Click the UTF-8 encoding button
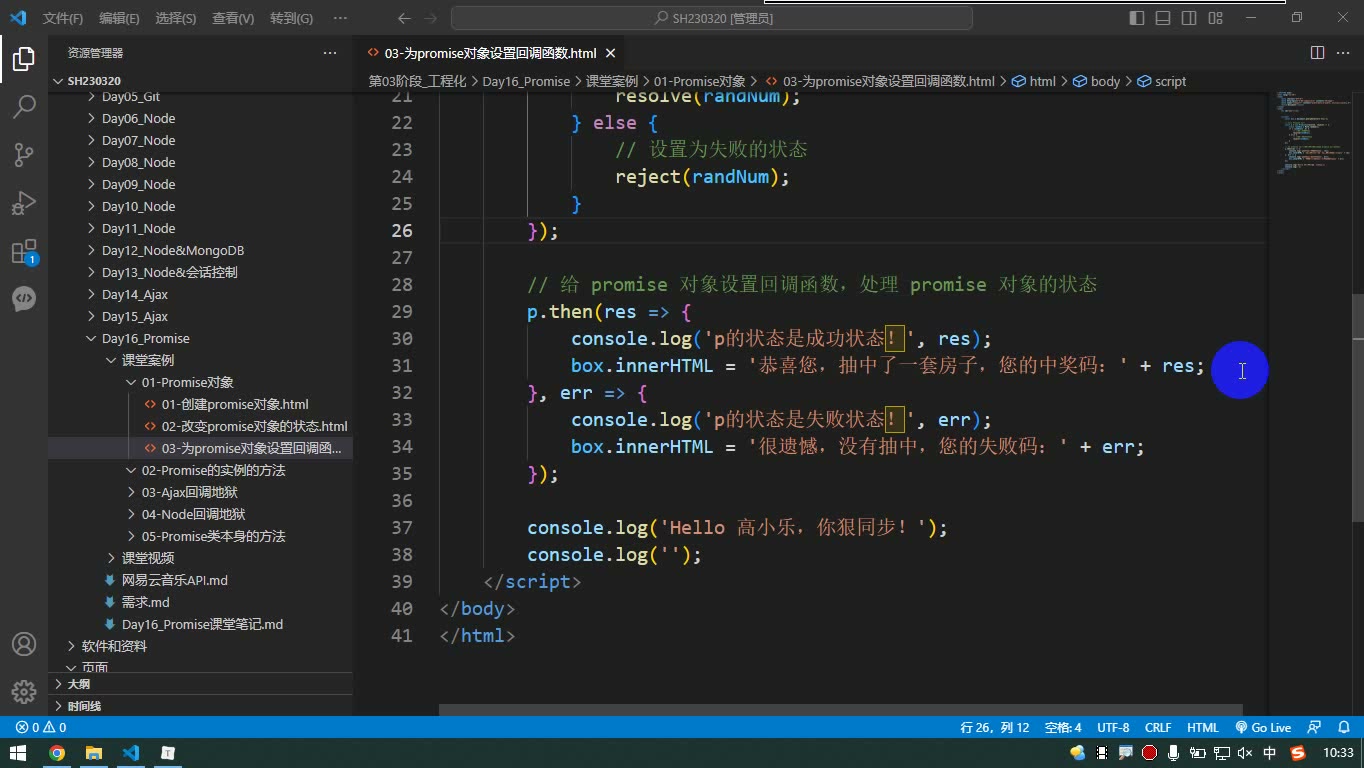 click(x=1113, y=728)
